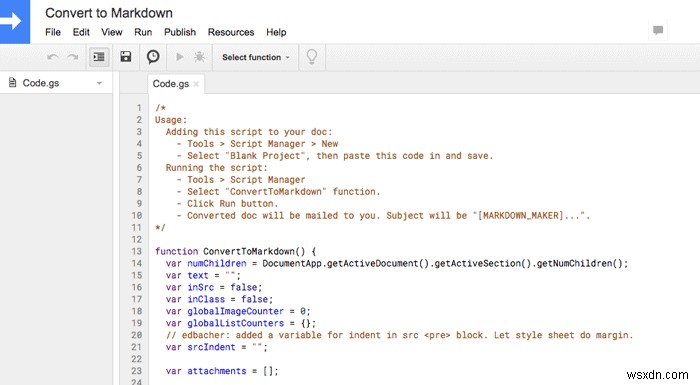Click the closing '*/' comment line
700x385 pixels.
[160, 227]
